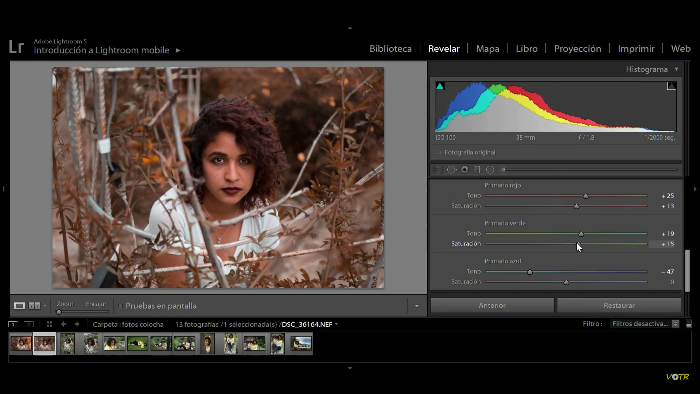The image size is (700, 394).
Task: Open the Revelar module
Action: (x=444, y=49)
